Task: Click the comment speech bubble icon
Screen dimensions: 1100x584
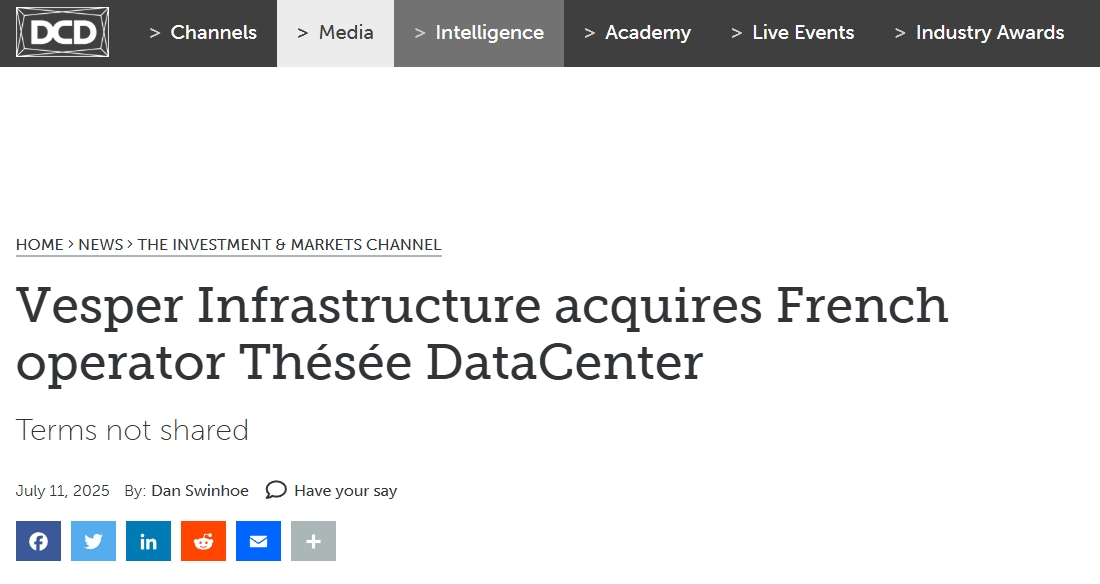Action: (276, 489)
